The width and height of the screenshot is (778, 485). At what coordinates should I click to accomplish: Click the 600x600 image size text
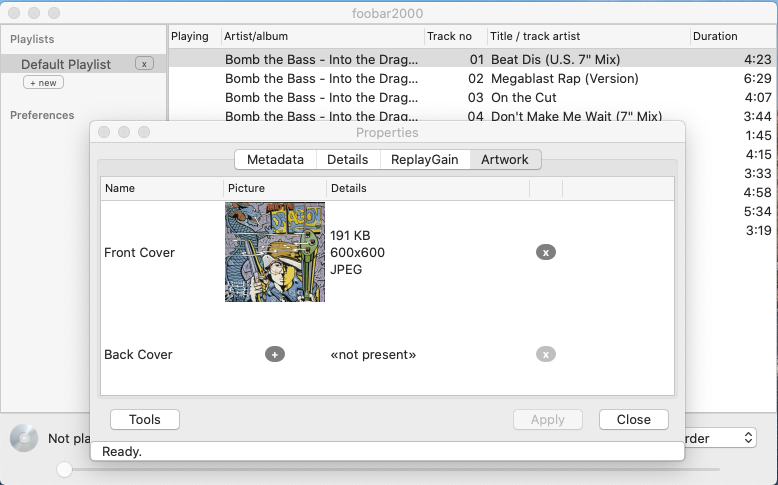pyautogui.click(x=358, y=252)
